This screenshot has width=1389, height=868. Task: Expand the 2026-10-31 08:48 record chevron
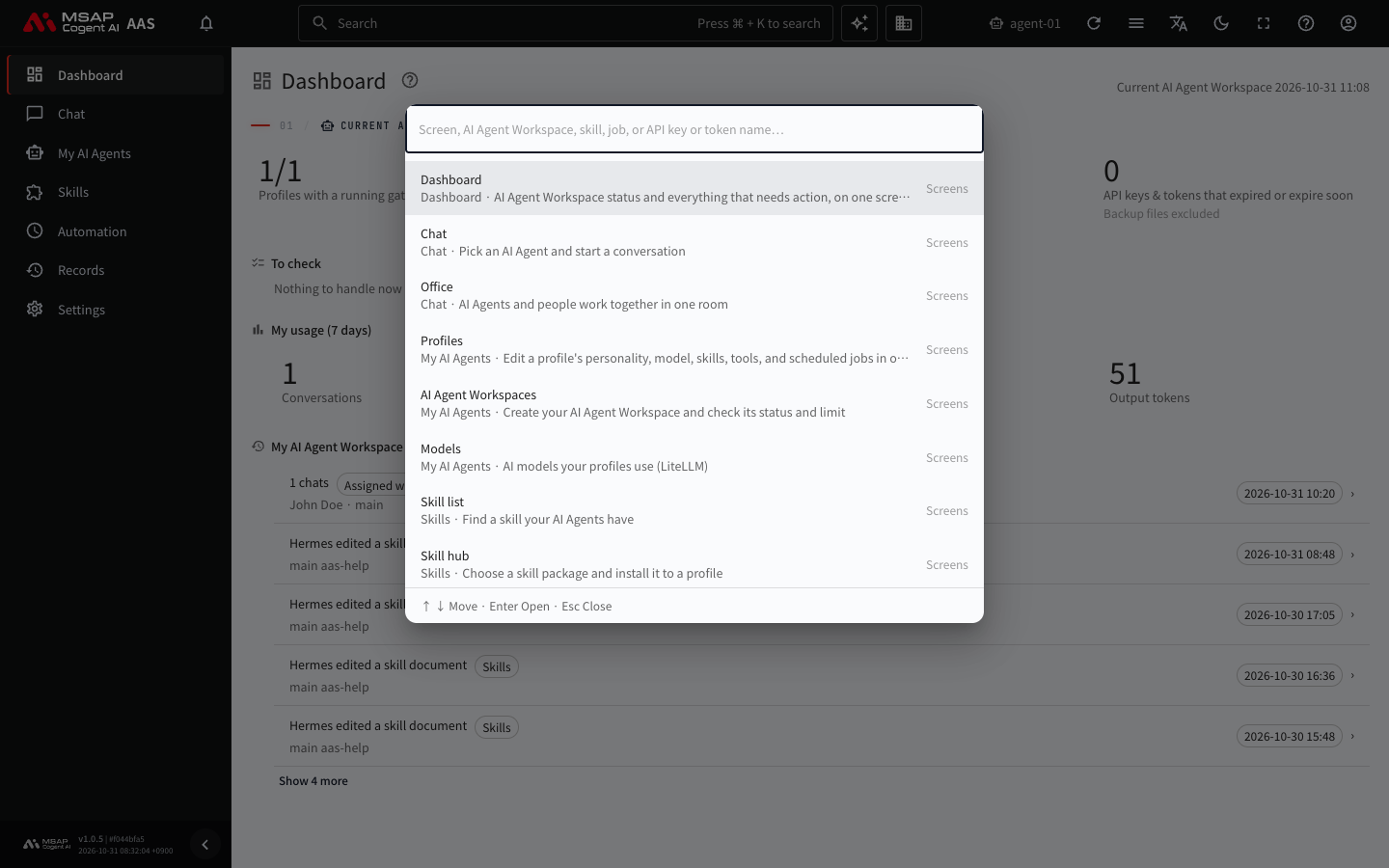point(1352,555)
